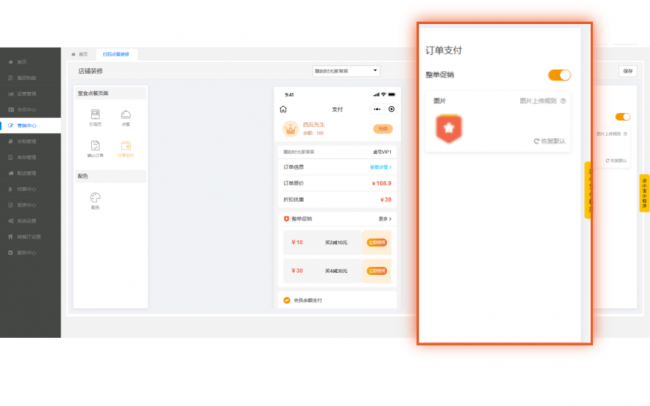Open the store selector dropdown in 店铺装修 header
Screen dimensions: 650x406
(346, 71)
